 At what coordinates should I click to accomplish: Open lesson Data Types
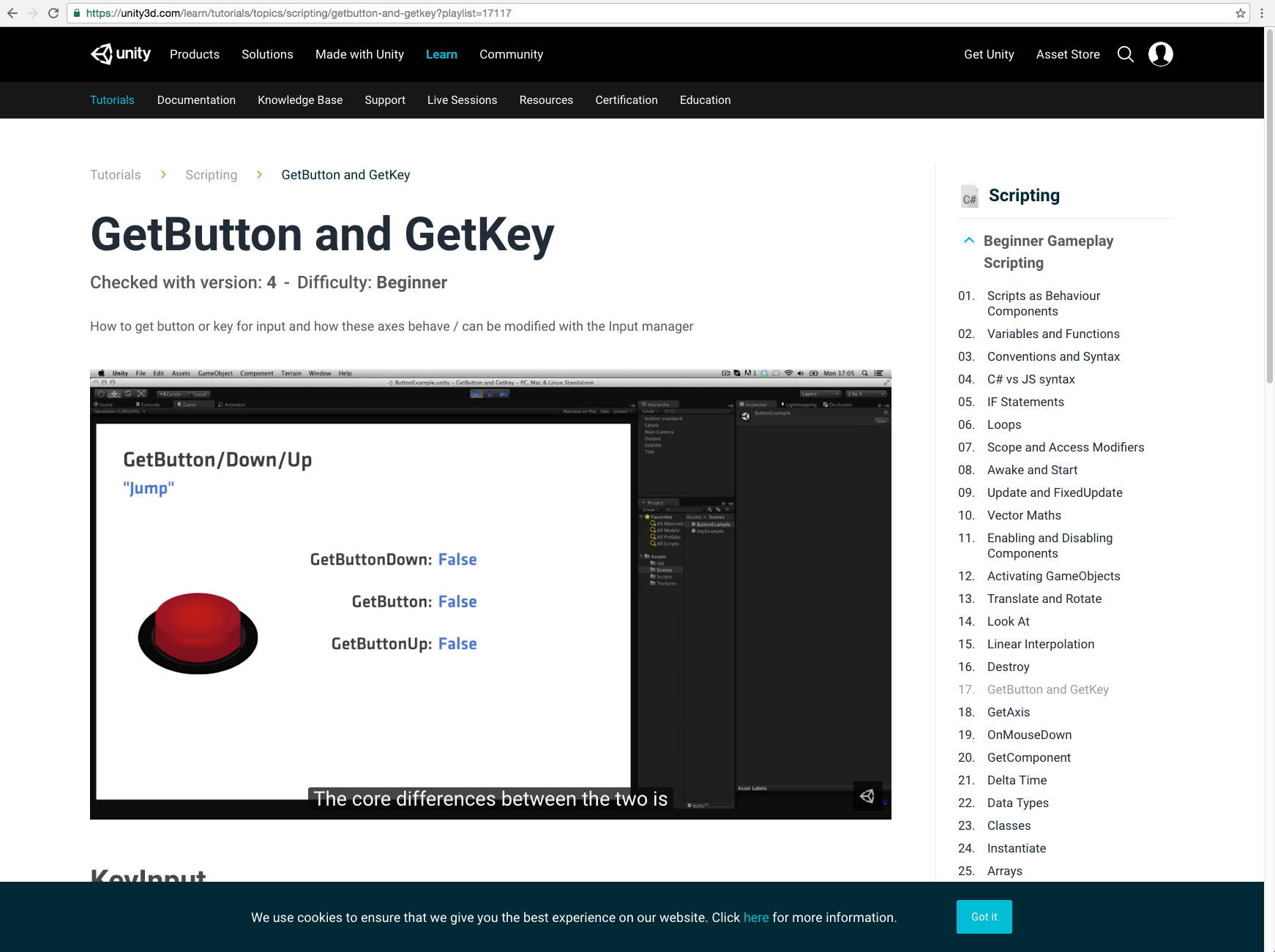pyautogui.click(x=1017, y=803)
